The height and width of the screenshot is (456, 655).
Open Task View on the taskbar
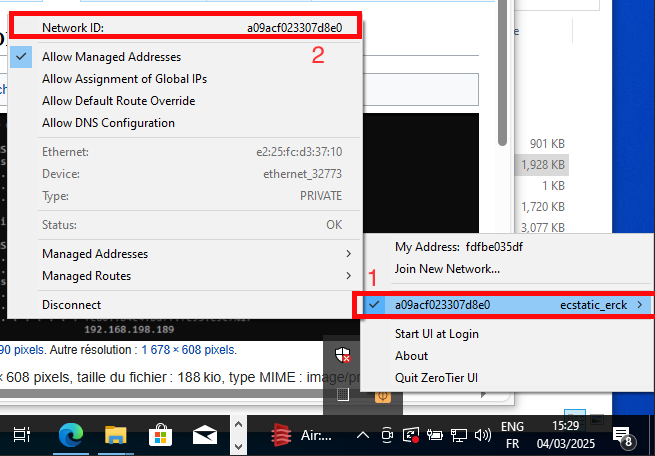[23, 435]
